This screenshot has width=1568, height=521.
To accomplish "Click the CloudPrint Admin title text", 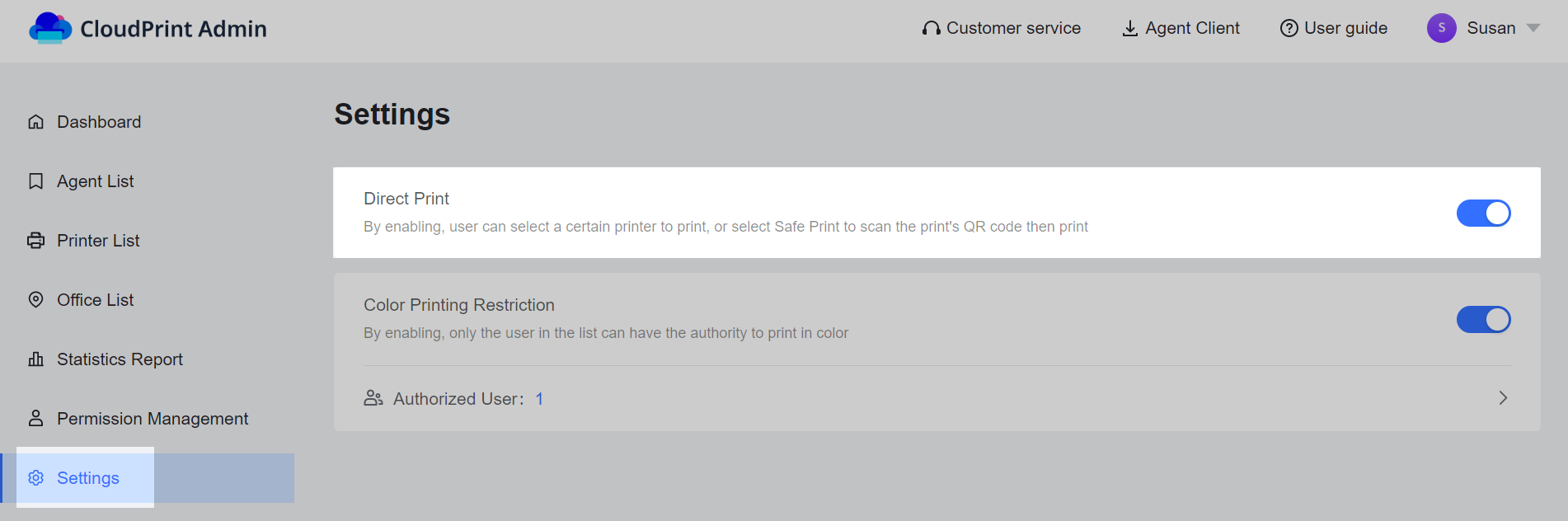I will (x=173, y=29).
